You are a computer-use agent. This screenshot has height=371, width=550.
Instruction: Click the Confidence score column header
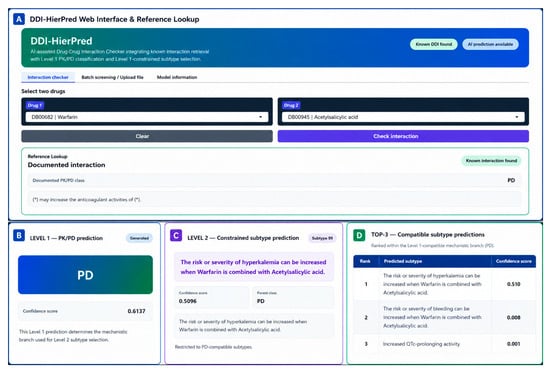[514, 261]
